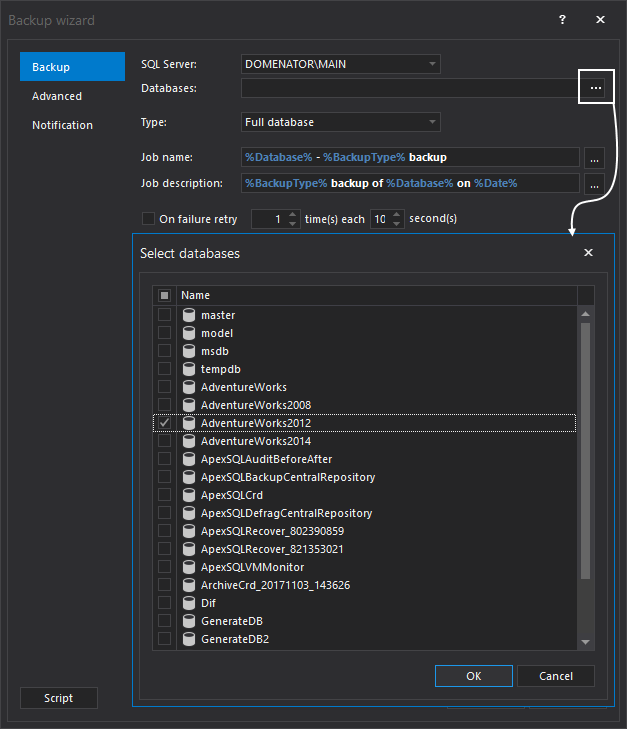This screenshot has height=729, width=627.
Task: Click the ApexSQLVMMonitor database icon
Action: (x=189, y=567)
